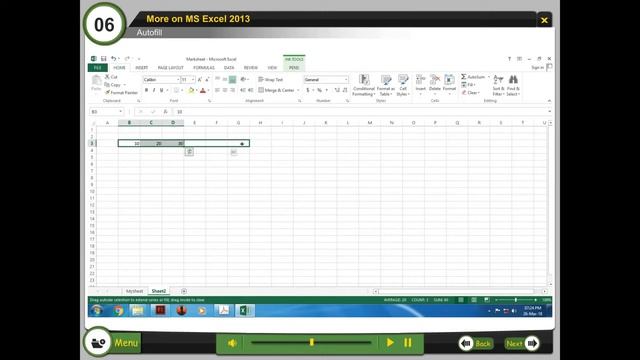Click the Insert cells icon
Screen dimensions: 640x360
click(x=420, y=80)
